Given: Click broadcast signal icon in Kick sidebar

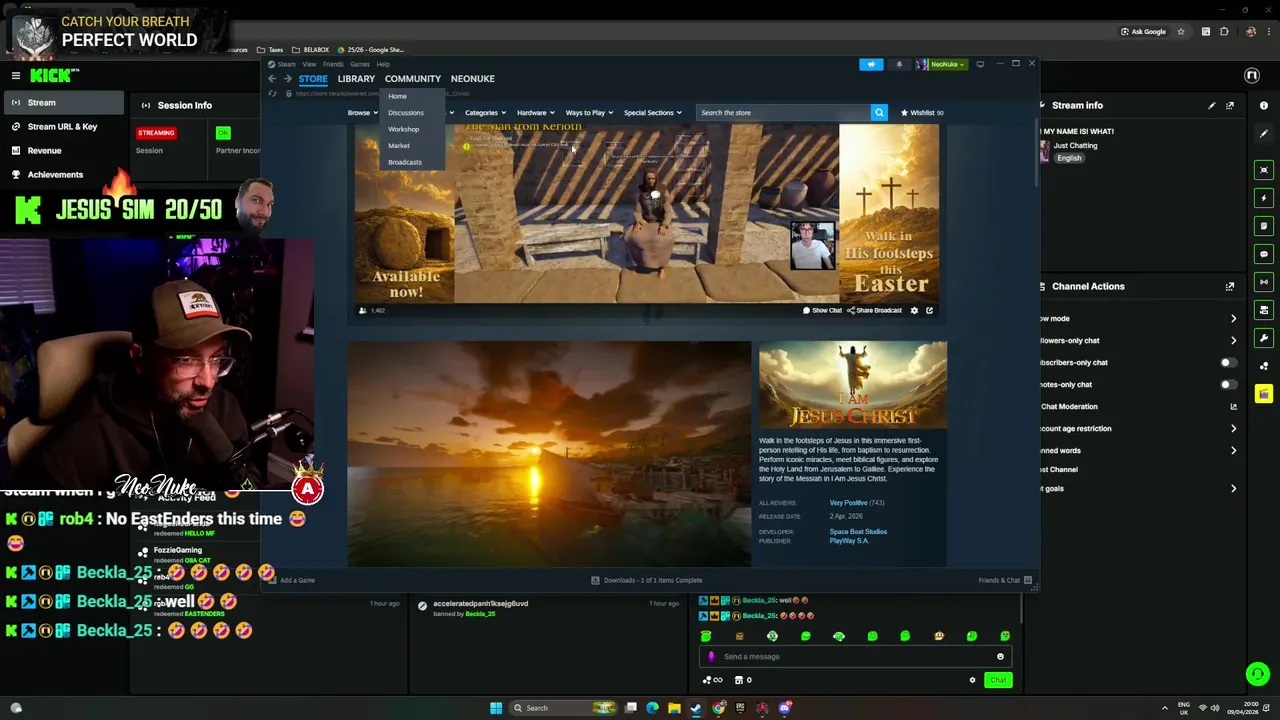Looking at the screenshot, I should click(x=1264, y=282).
